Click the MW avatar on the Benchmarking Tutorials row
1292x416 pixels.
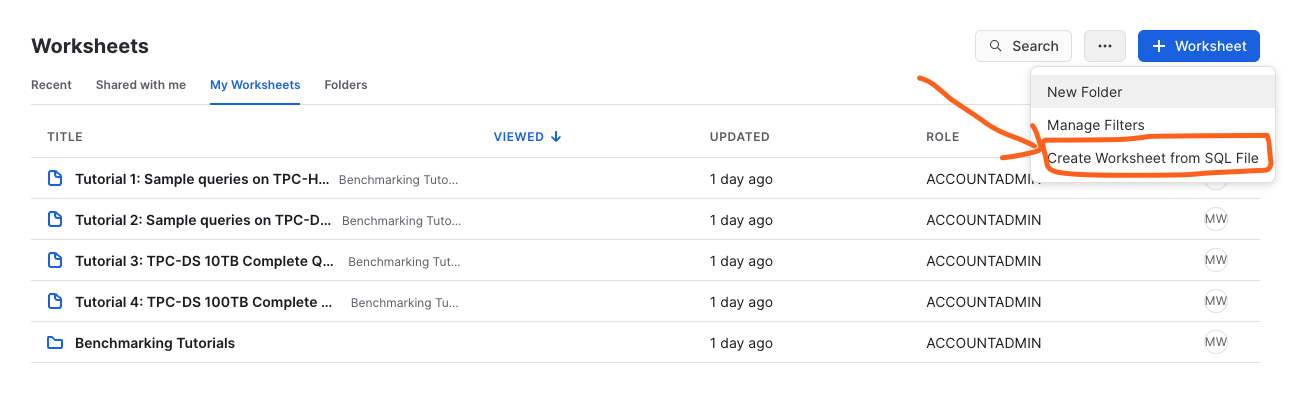(x=1215, y=343)
